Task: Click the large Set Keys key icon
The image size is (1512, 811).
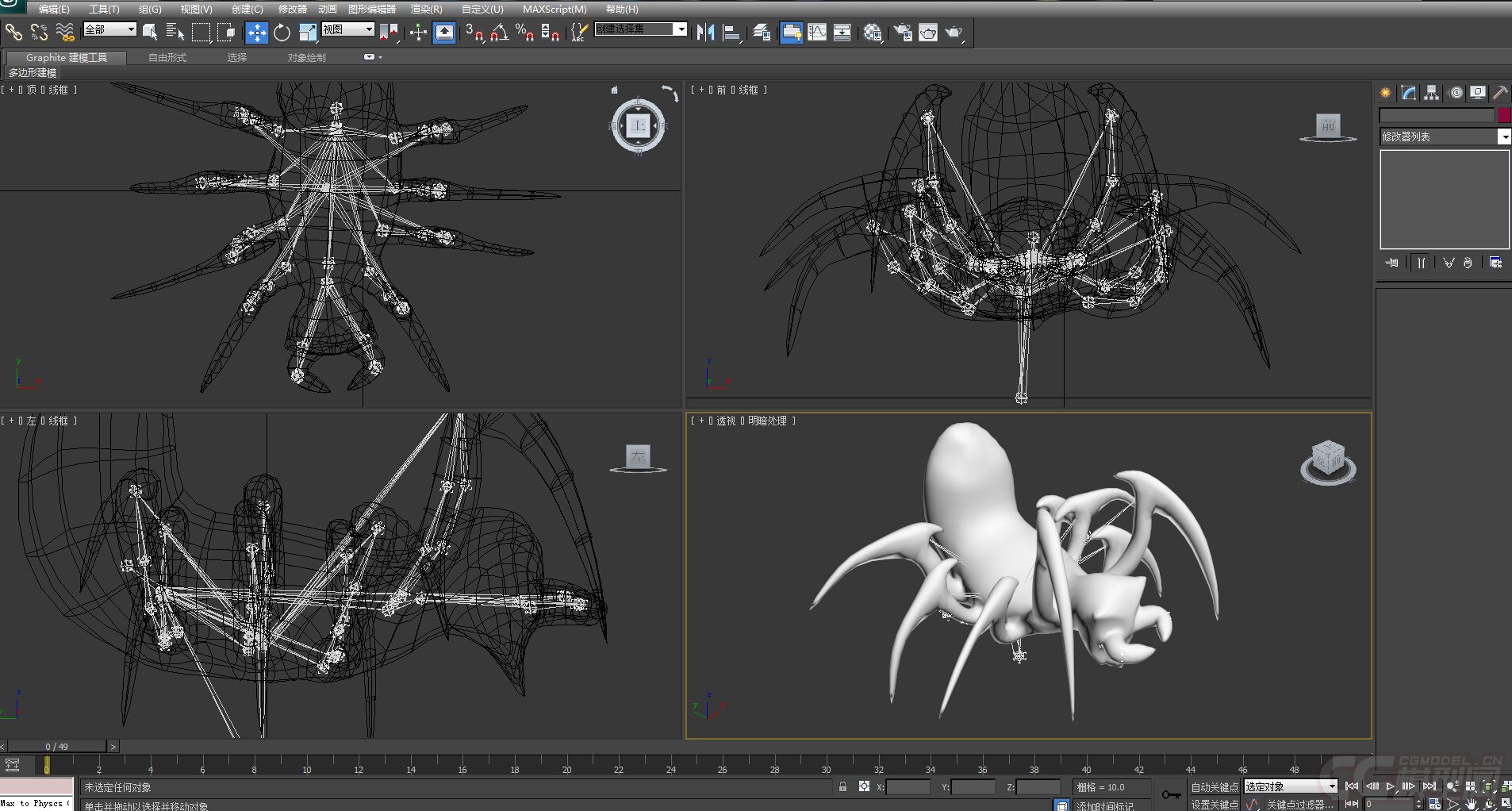Action: click(x=1171, y=794)
